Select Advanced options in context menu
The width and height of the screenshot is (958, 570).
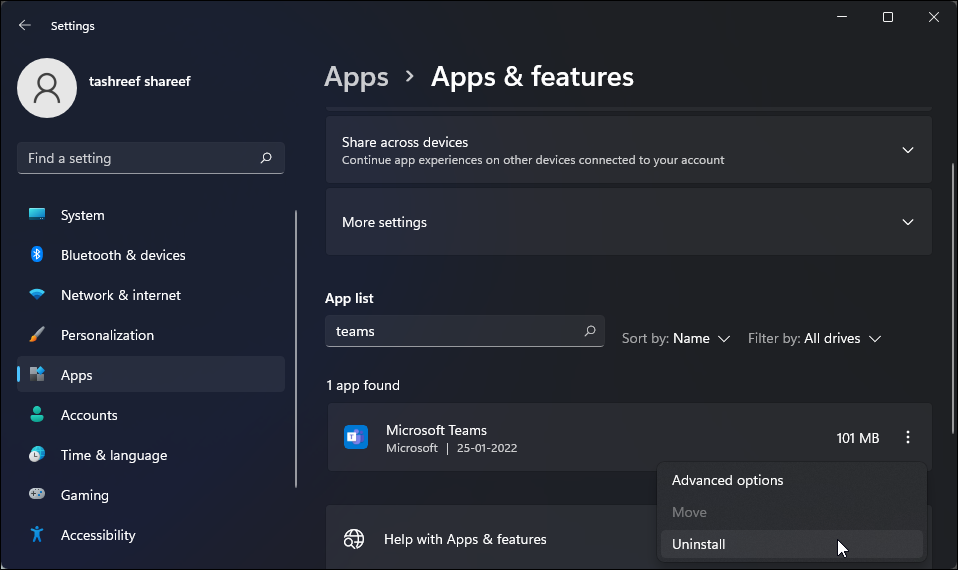coord(727,480)
